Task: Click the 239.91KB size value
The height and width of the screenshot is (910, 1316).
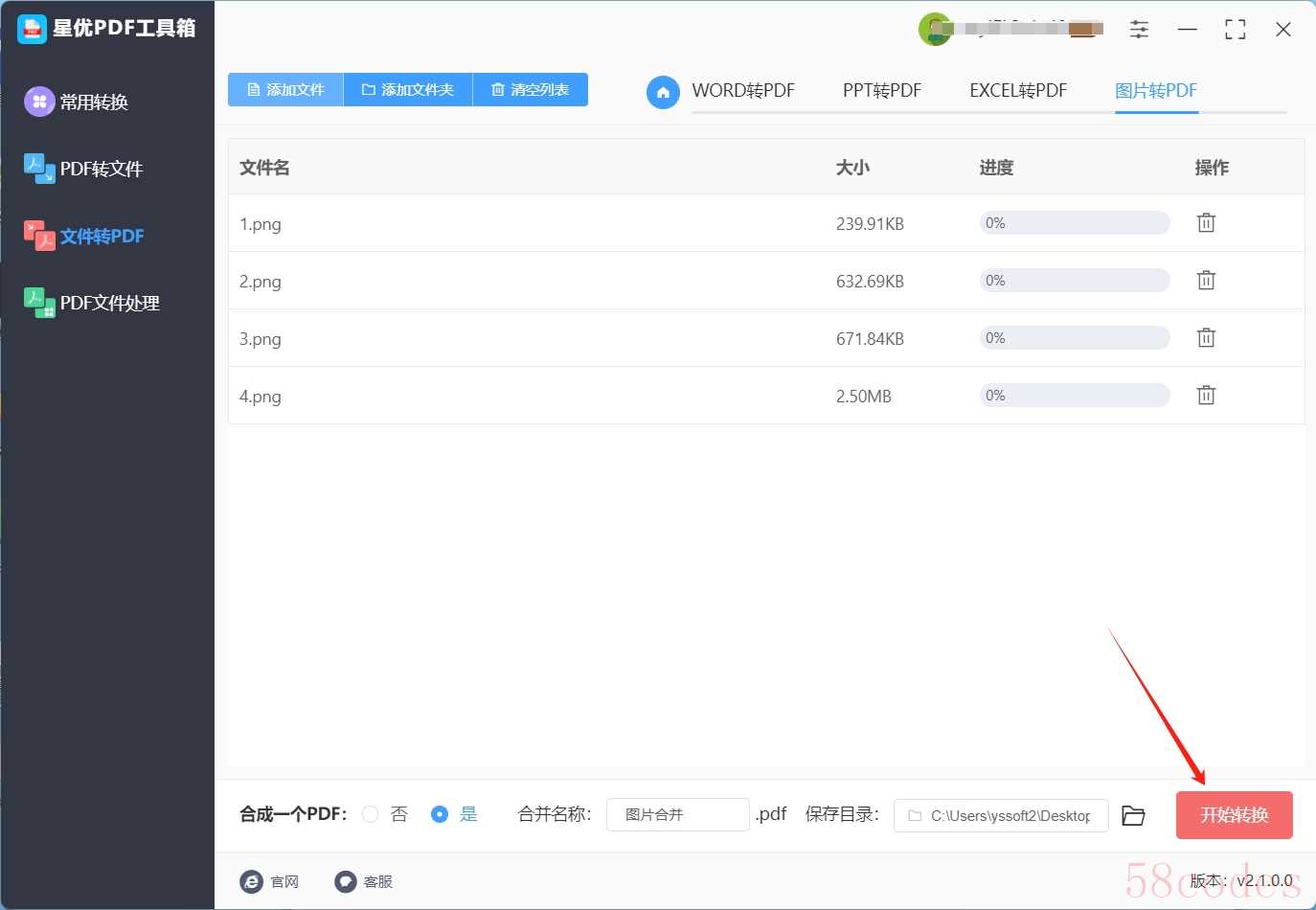Action: tap(870, 224)
